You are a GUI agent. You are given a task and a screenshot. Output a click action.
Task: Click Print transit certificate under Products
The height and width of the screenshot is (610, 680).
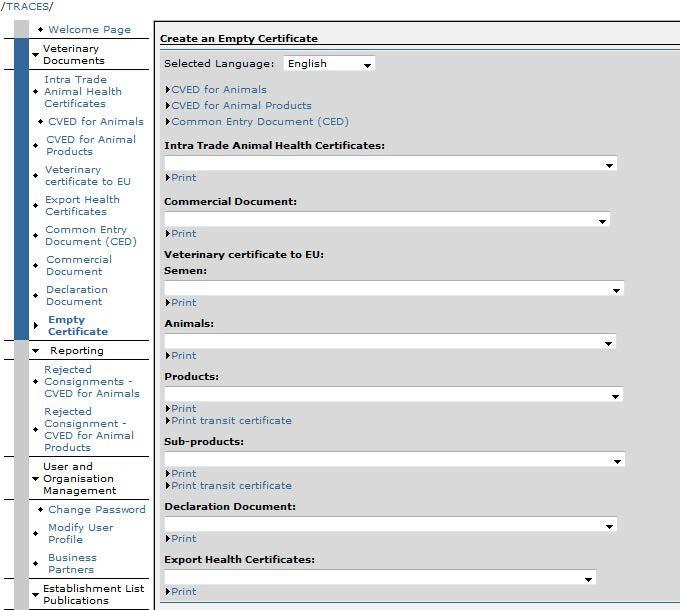click(231, 421)
